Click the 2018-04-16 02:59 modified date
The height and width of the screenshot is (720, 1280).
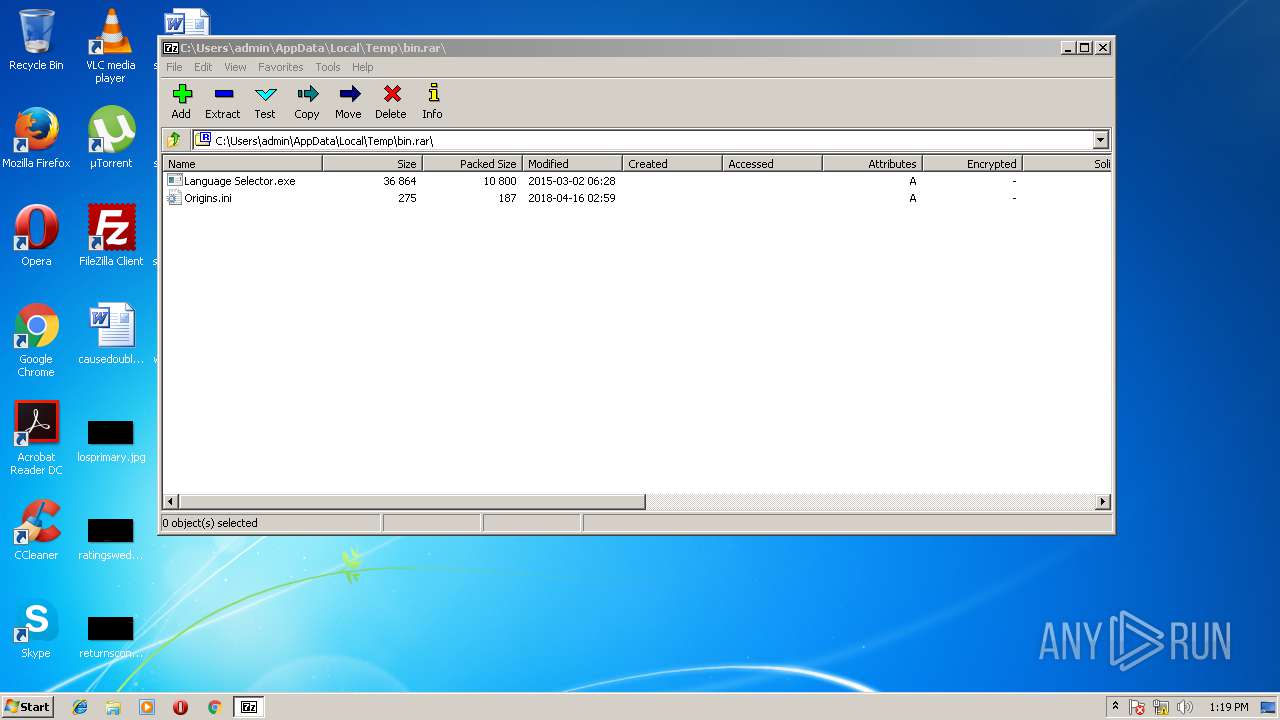pyautogui.click(x=571, y=198)
